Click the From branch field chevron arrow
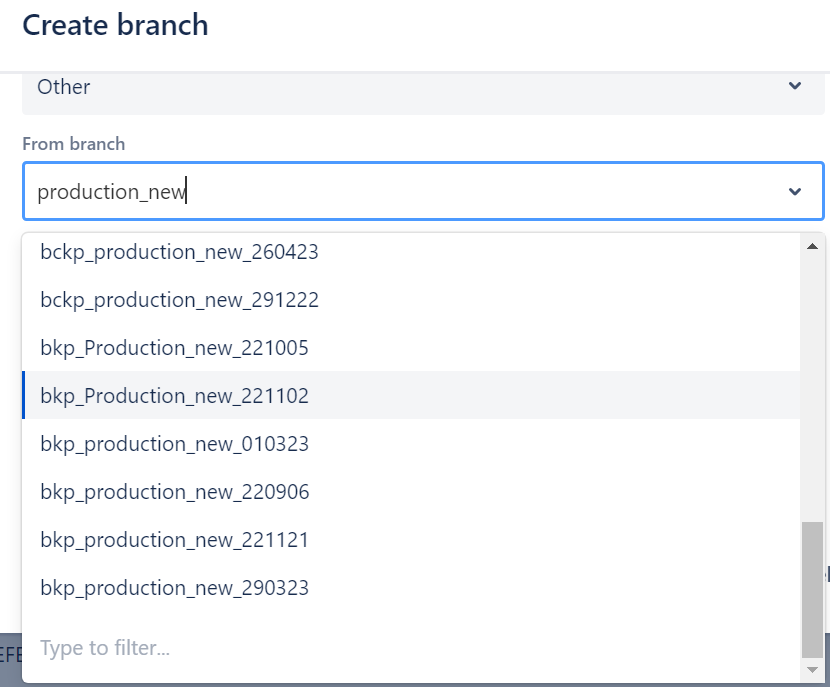830x692 pixels. point(795,191)
